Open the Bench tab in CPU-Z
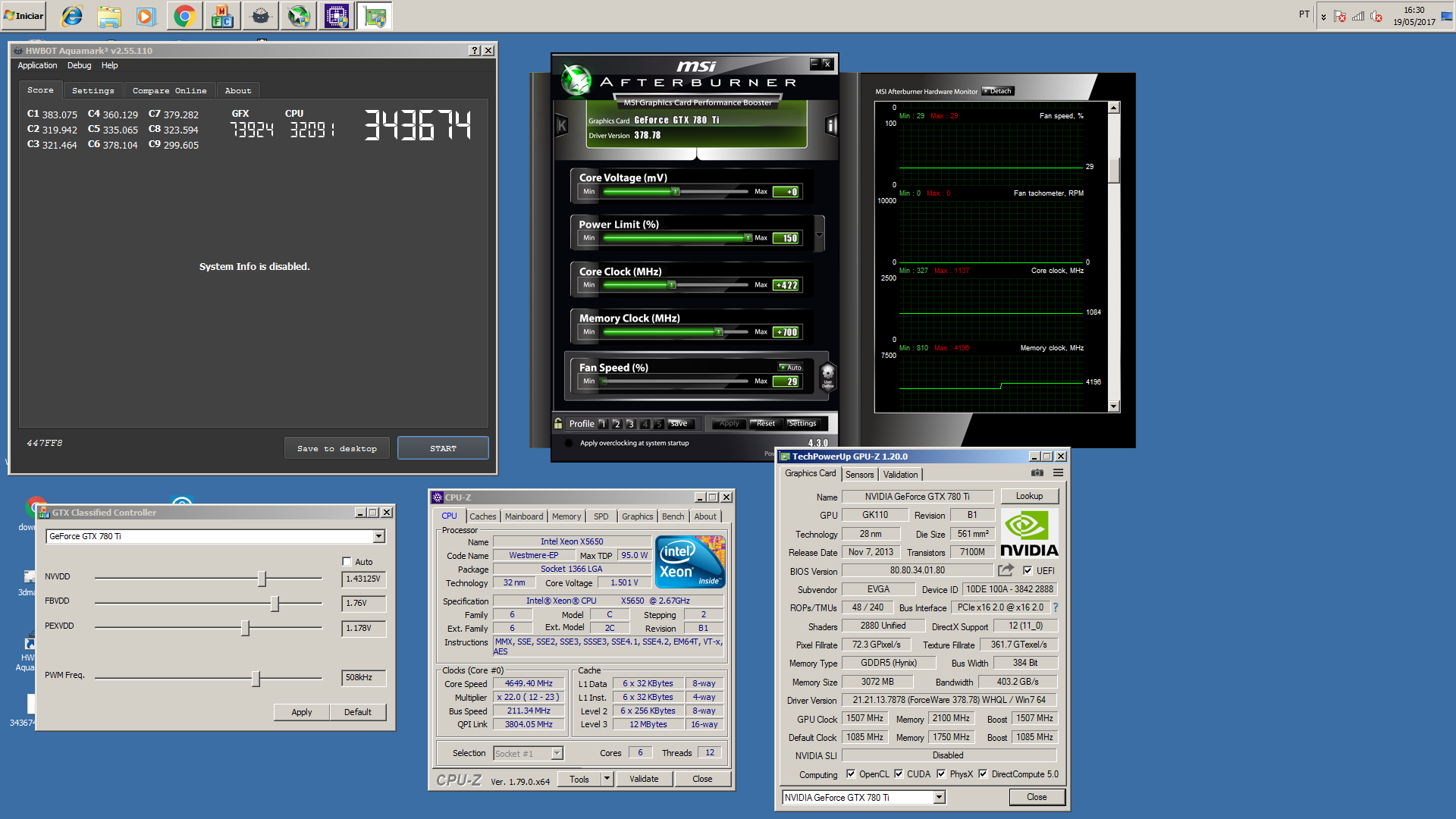 (673, 516)
